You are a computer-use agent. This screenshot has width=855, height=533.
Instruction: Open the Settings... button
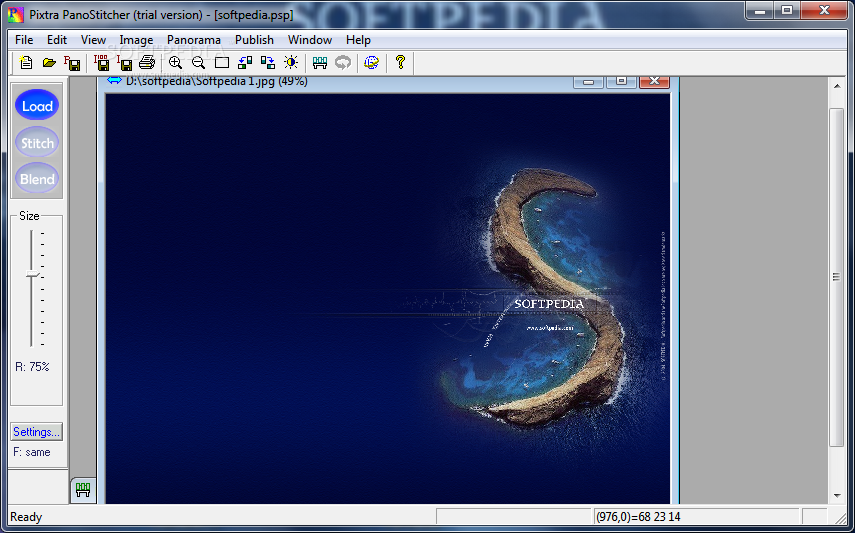tap(37, 432)
